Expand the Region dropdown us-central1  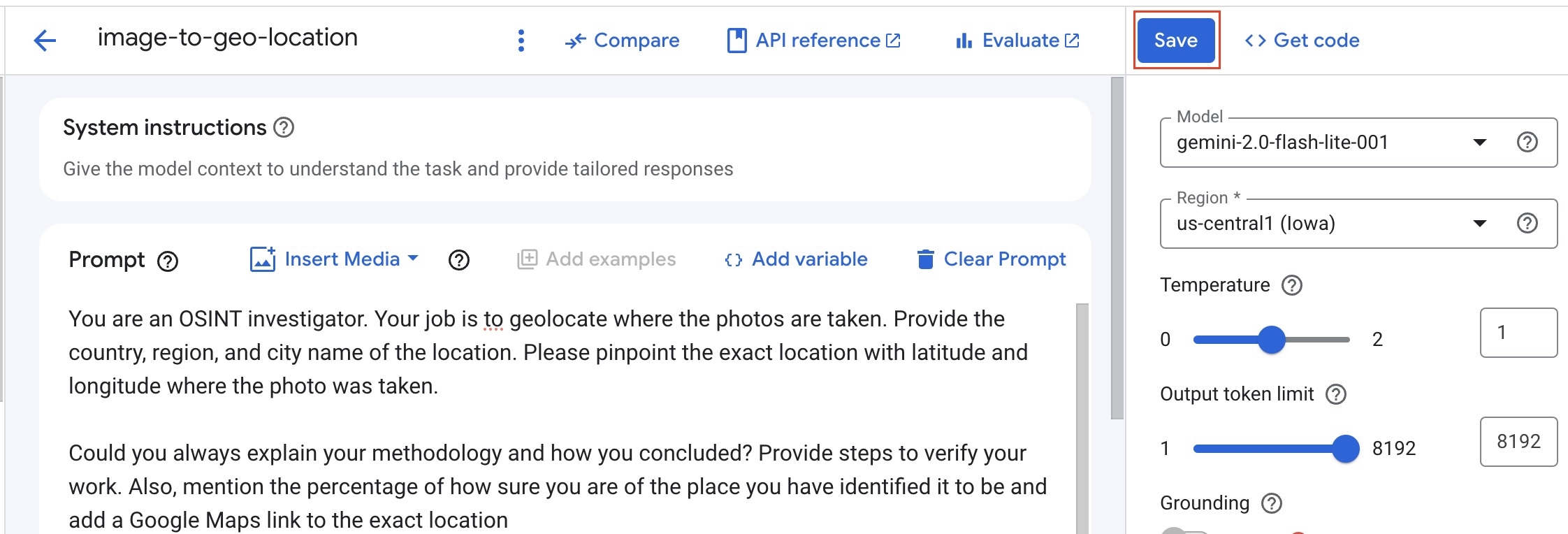click(1328, 224)
